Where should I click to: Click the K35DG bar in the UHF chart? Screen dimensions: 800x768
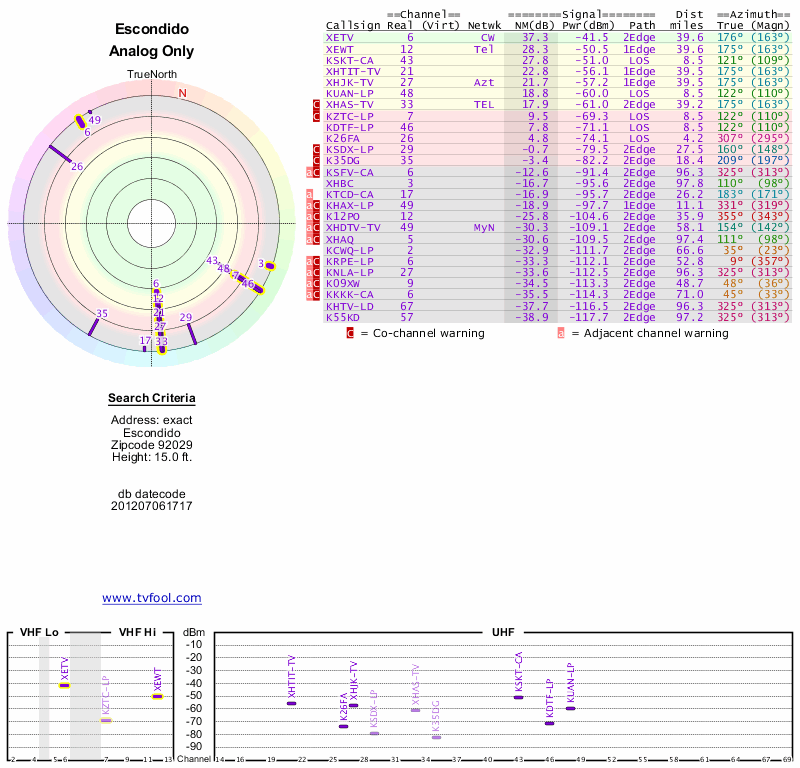tap(436, 737)
